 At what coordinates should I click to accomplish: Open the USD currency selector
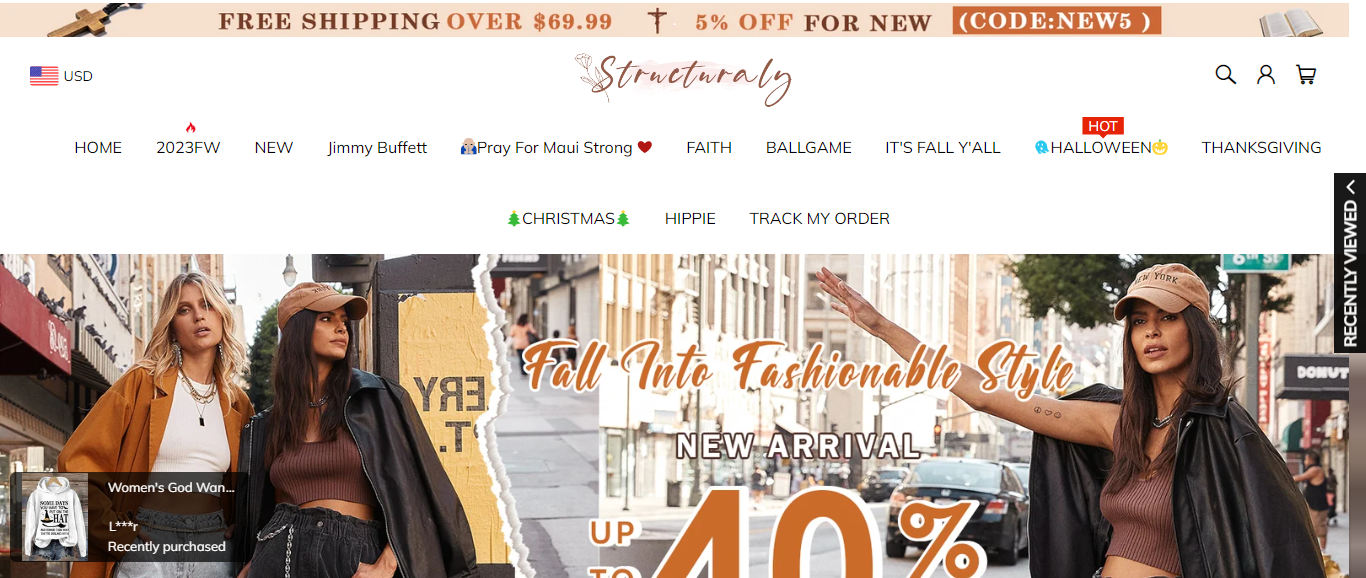coord(61,76)
